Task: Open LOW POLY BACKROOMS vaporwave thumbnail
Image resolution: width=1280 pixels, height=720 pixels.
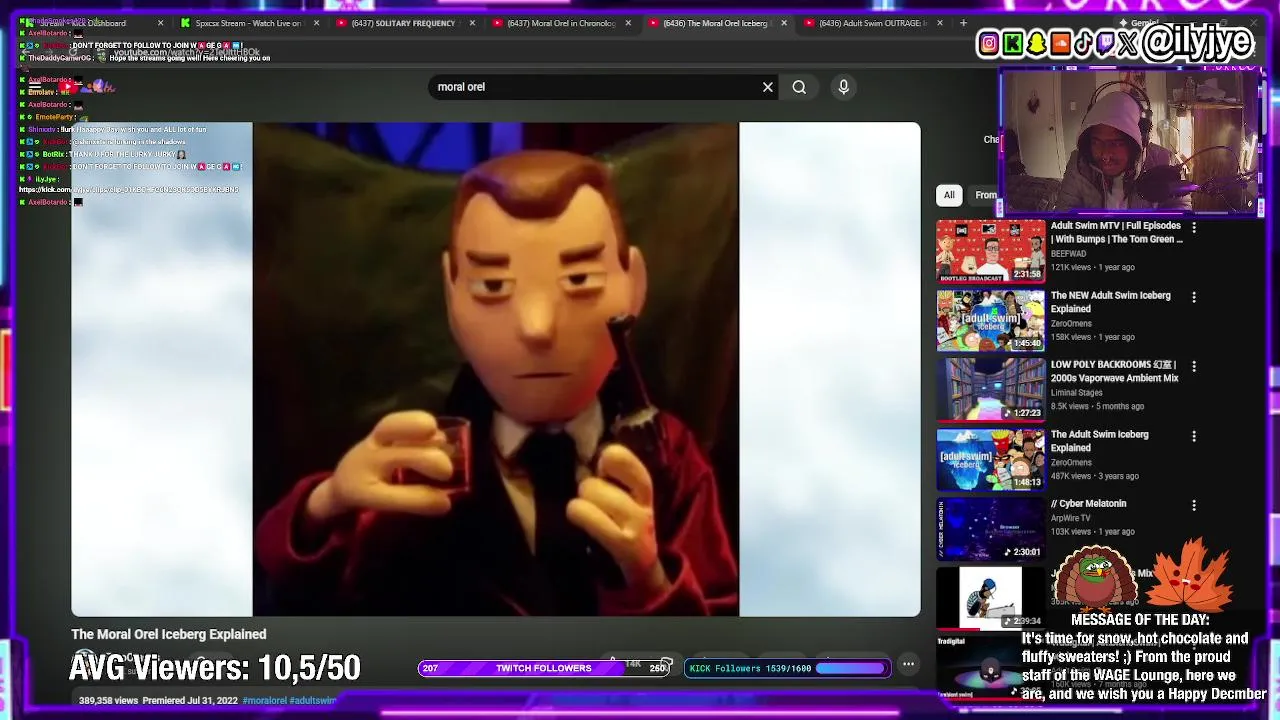Action: click(990, 390)
